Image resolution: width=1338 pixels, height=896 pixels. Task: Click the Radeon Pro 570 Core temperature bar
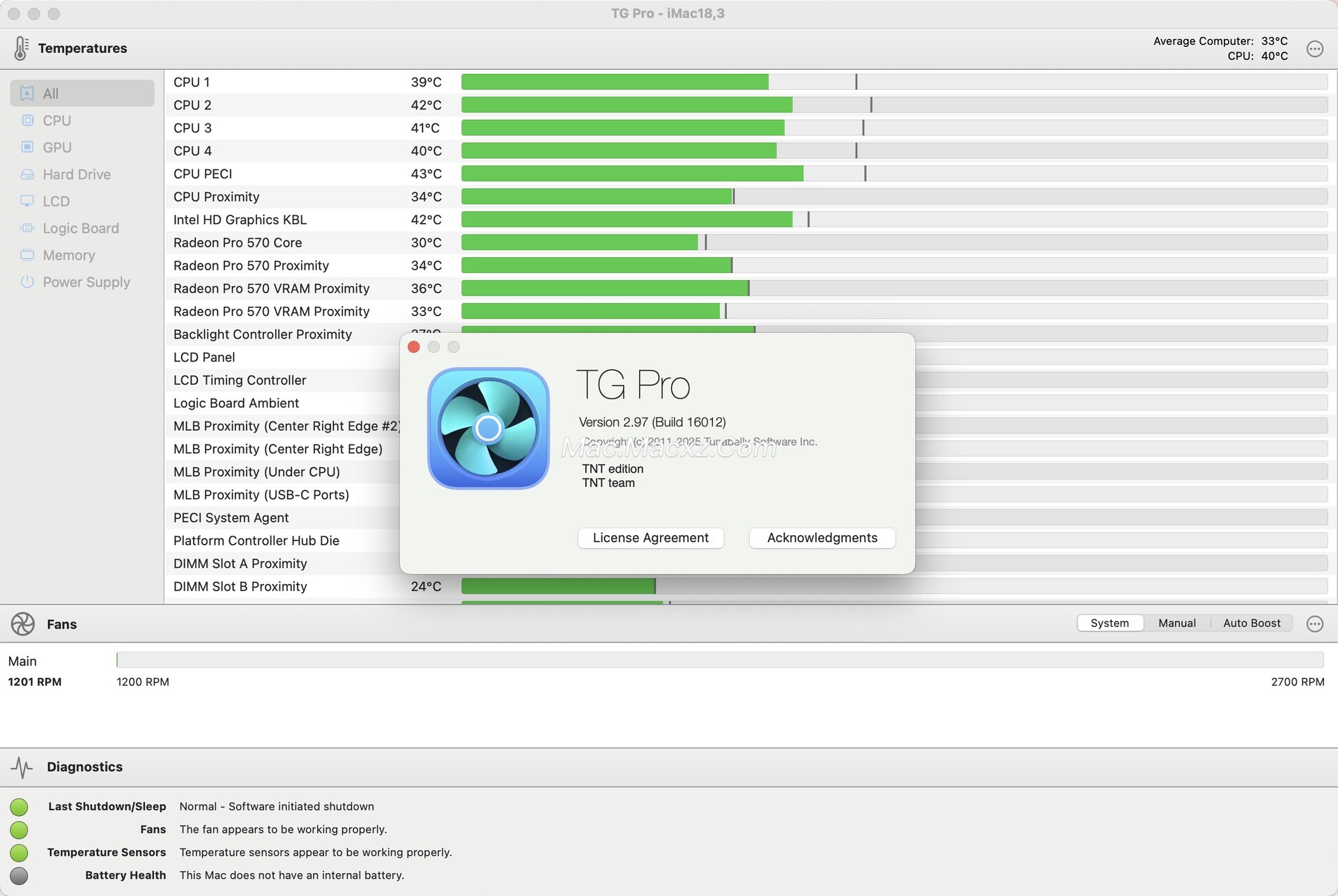(x=894, y=242)
